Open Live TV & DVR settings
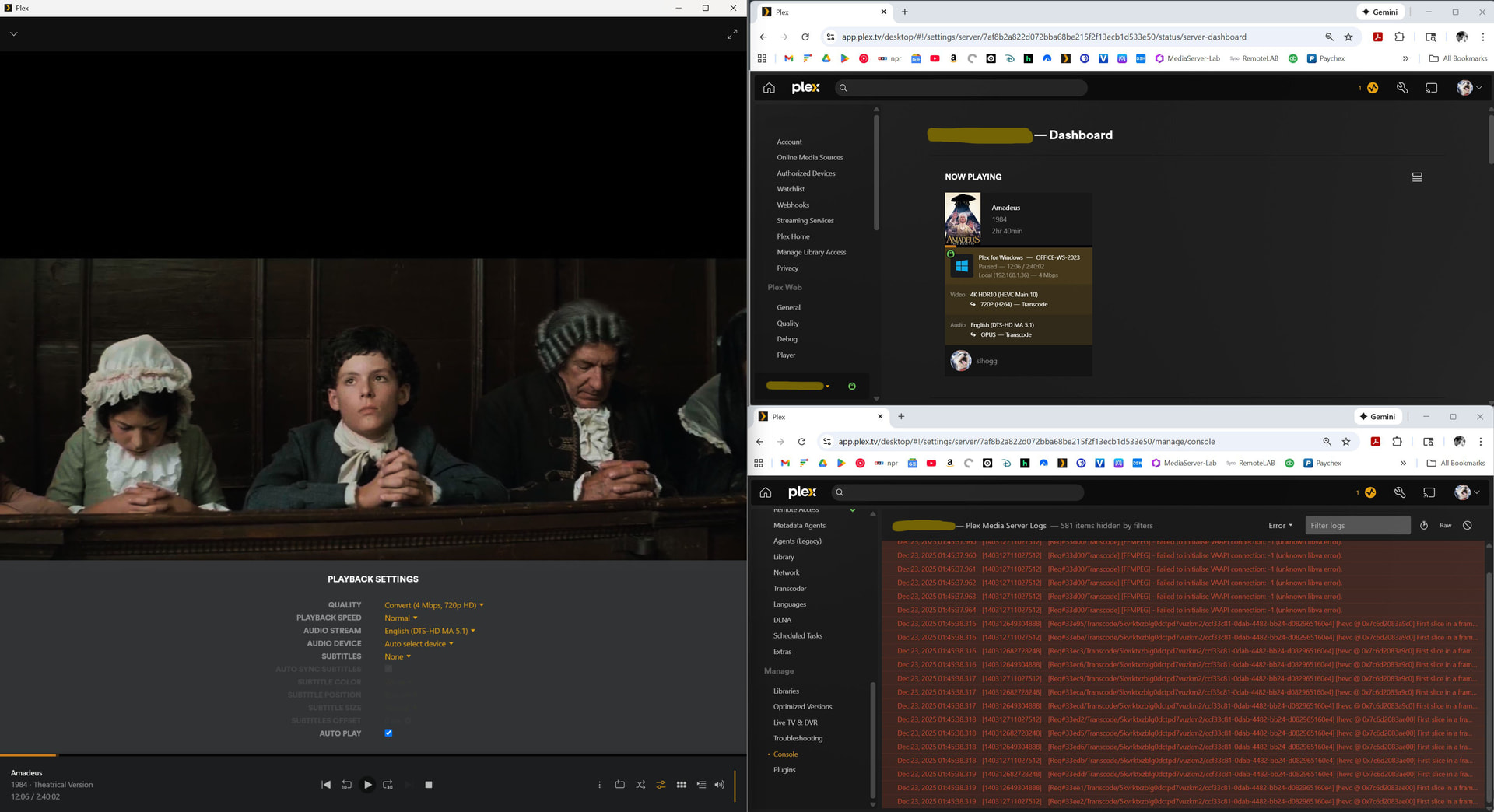 click(795, 723)
